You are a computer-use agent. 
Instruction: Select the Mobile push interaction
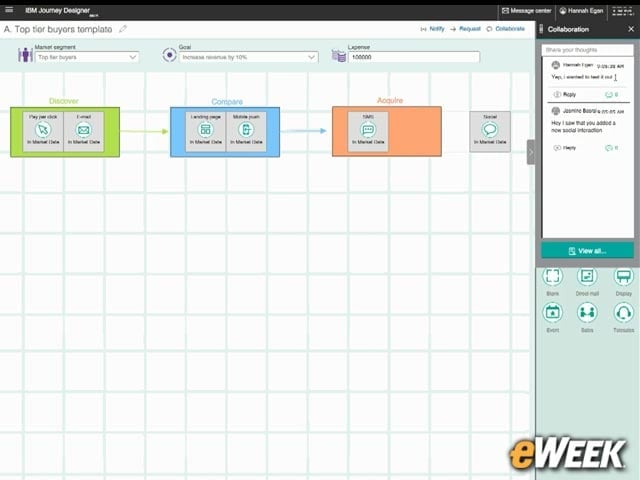tap(246, 131)
